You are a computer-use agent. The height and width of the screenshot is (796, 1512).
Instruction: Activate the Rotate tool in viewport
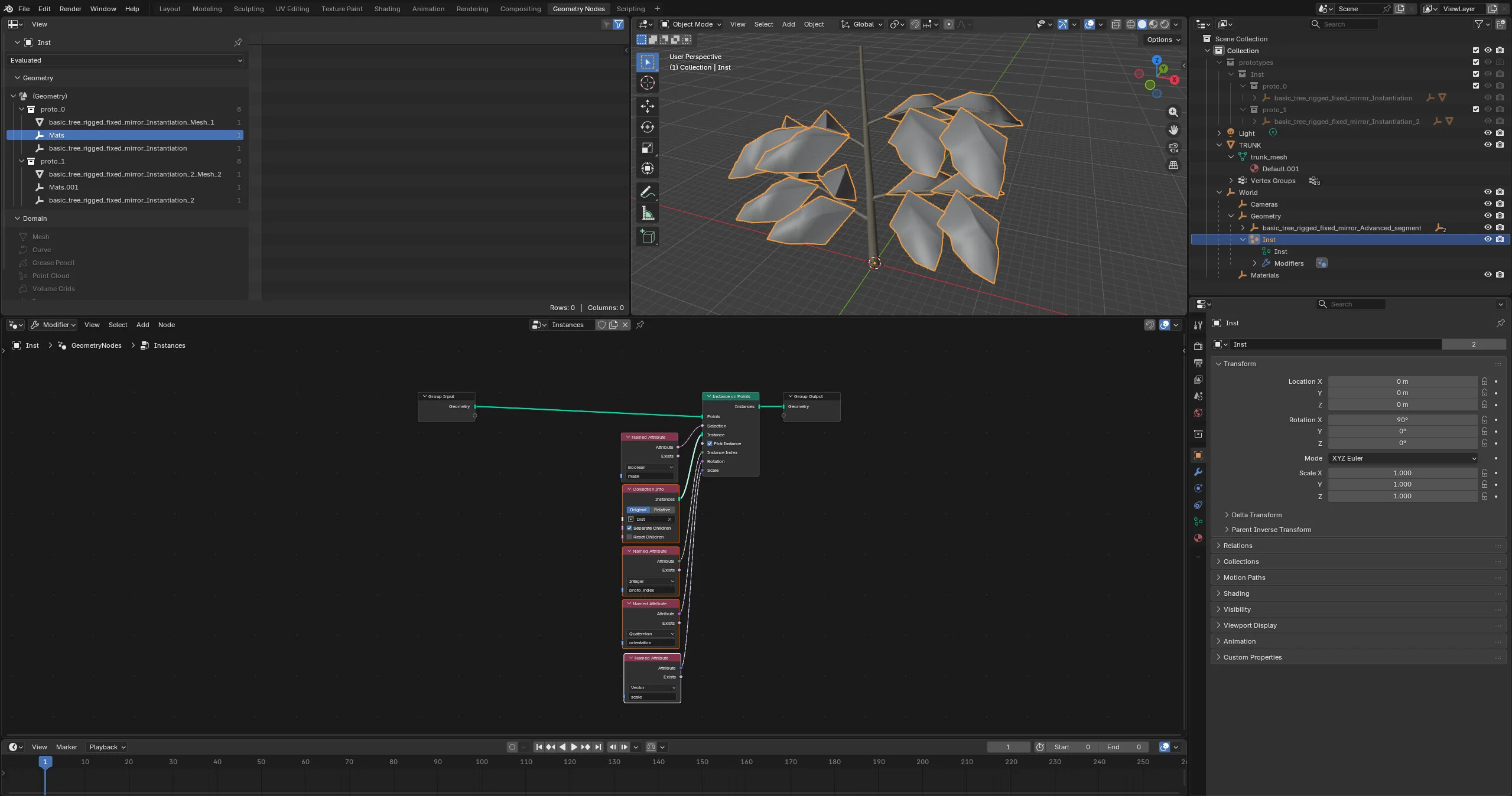647,127
